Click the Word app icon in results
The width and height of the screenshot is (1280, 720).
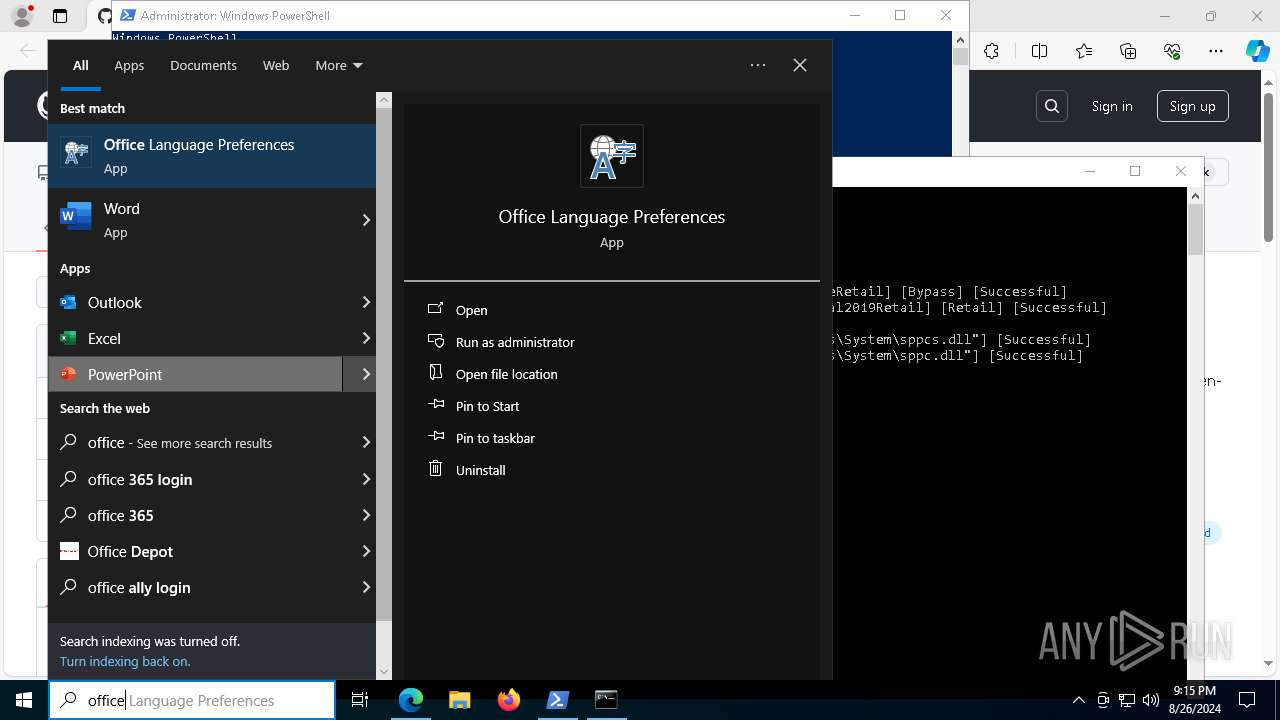tap(76, 216)
